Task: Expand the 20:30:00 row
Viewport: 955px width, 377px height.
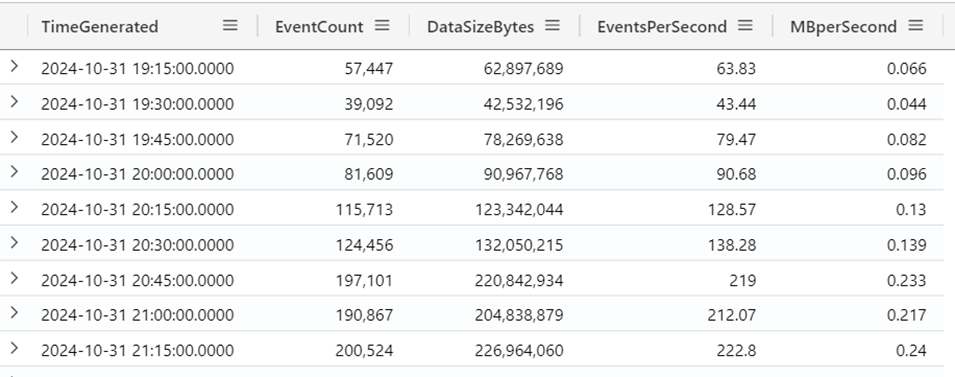Action: (14, 243)
